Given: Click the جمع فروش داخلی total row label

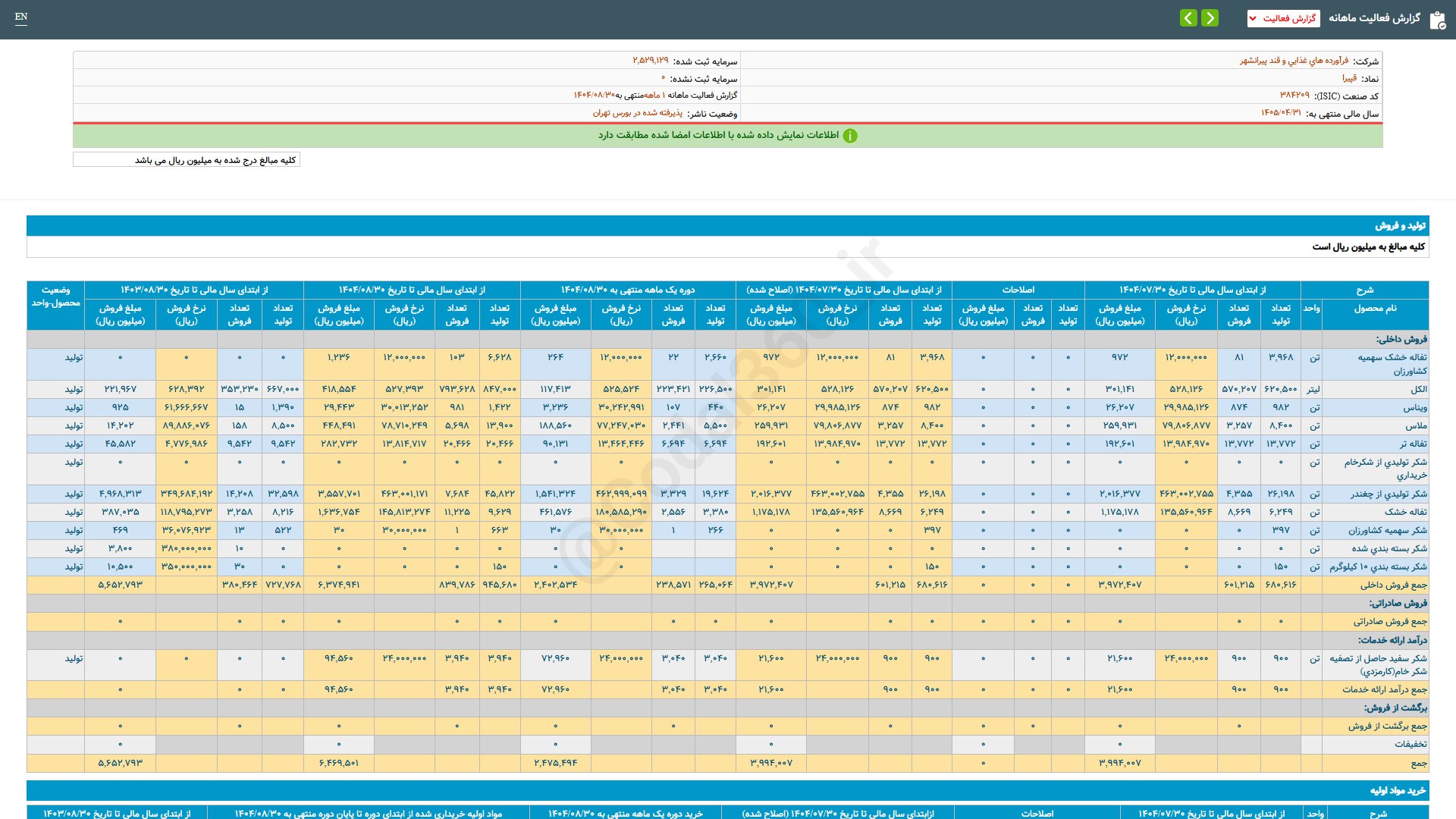Looking at the screenshot, I should [x=1393, y=585].
